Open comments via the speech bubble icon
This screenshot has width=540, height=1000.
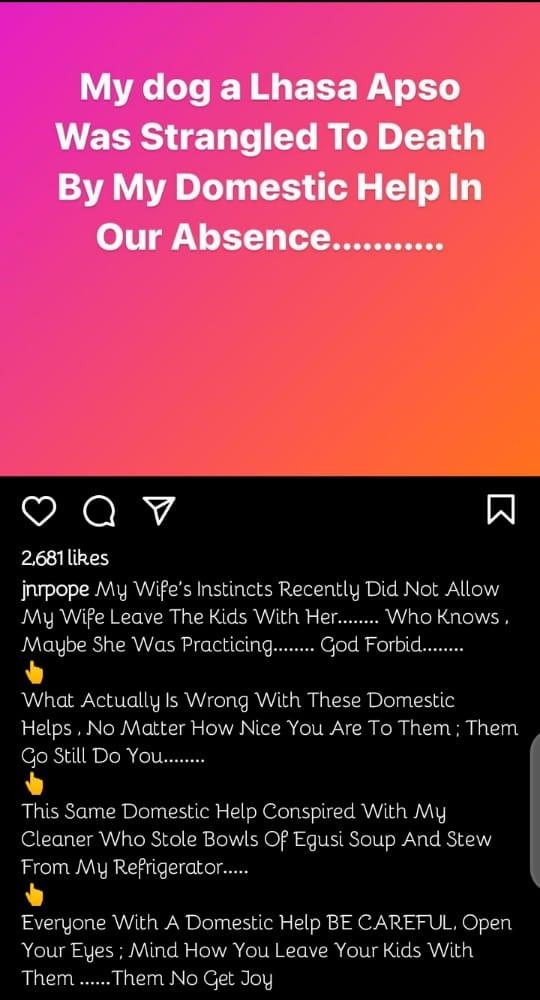(99, 511)
